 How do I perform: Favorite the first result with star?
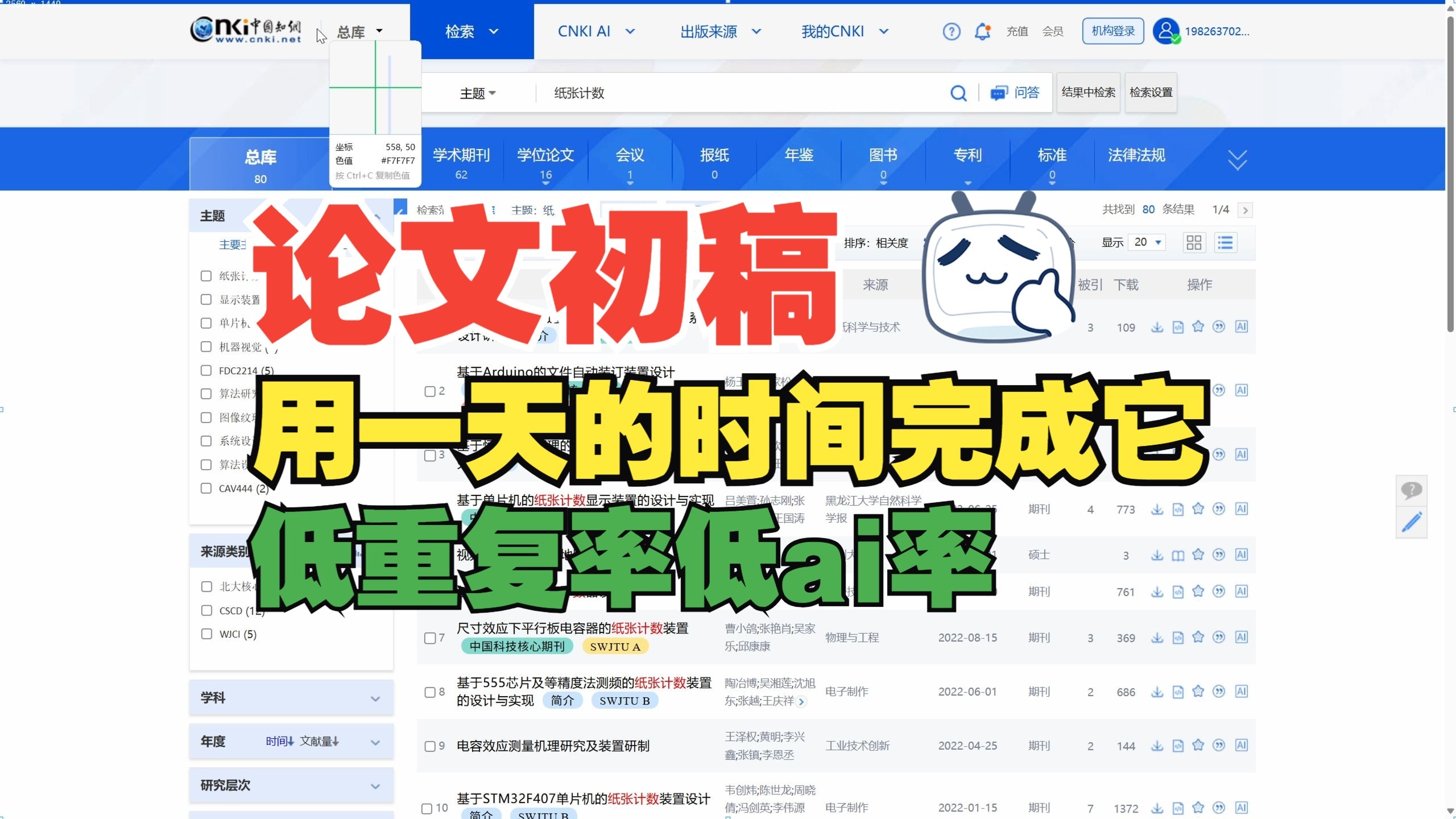[1198, 326]
